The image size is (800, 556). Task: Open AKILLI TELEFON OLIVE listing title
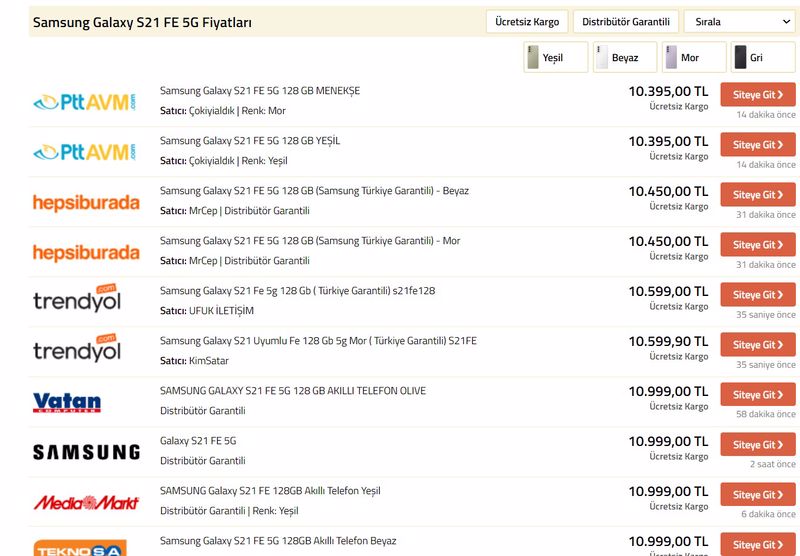point(293,391)
